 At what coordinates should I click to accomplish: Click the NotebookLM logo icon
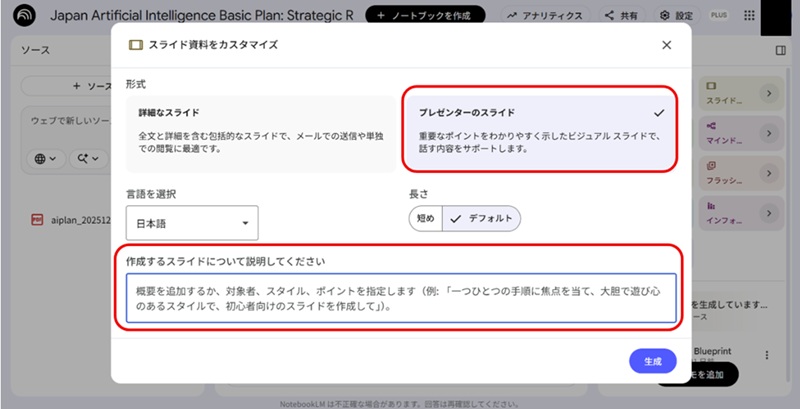tap(24, 15)
